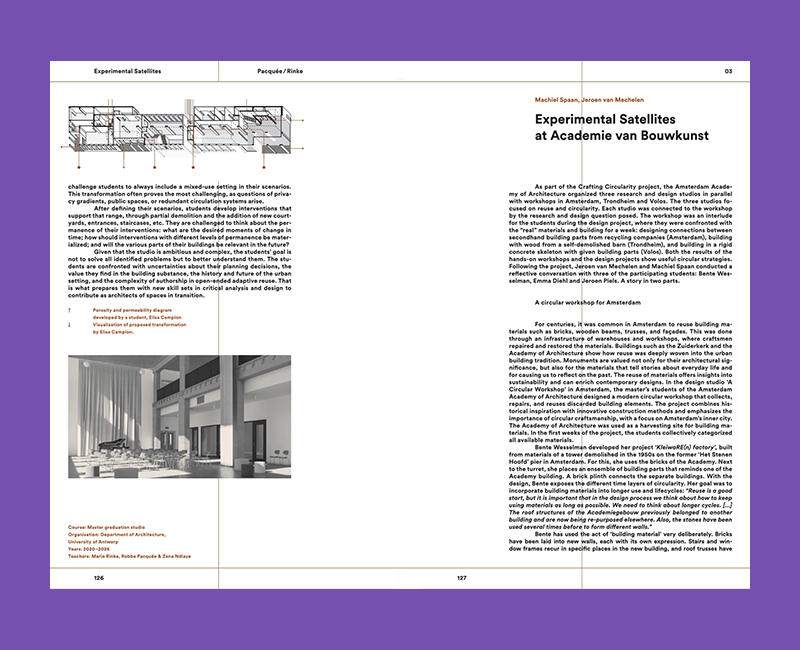The image size is (800, 650).
Task: Click the 'University of Antwerp' line
Action: click(x=93, y=542)
